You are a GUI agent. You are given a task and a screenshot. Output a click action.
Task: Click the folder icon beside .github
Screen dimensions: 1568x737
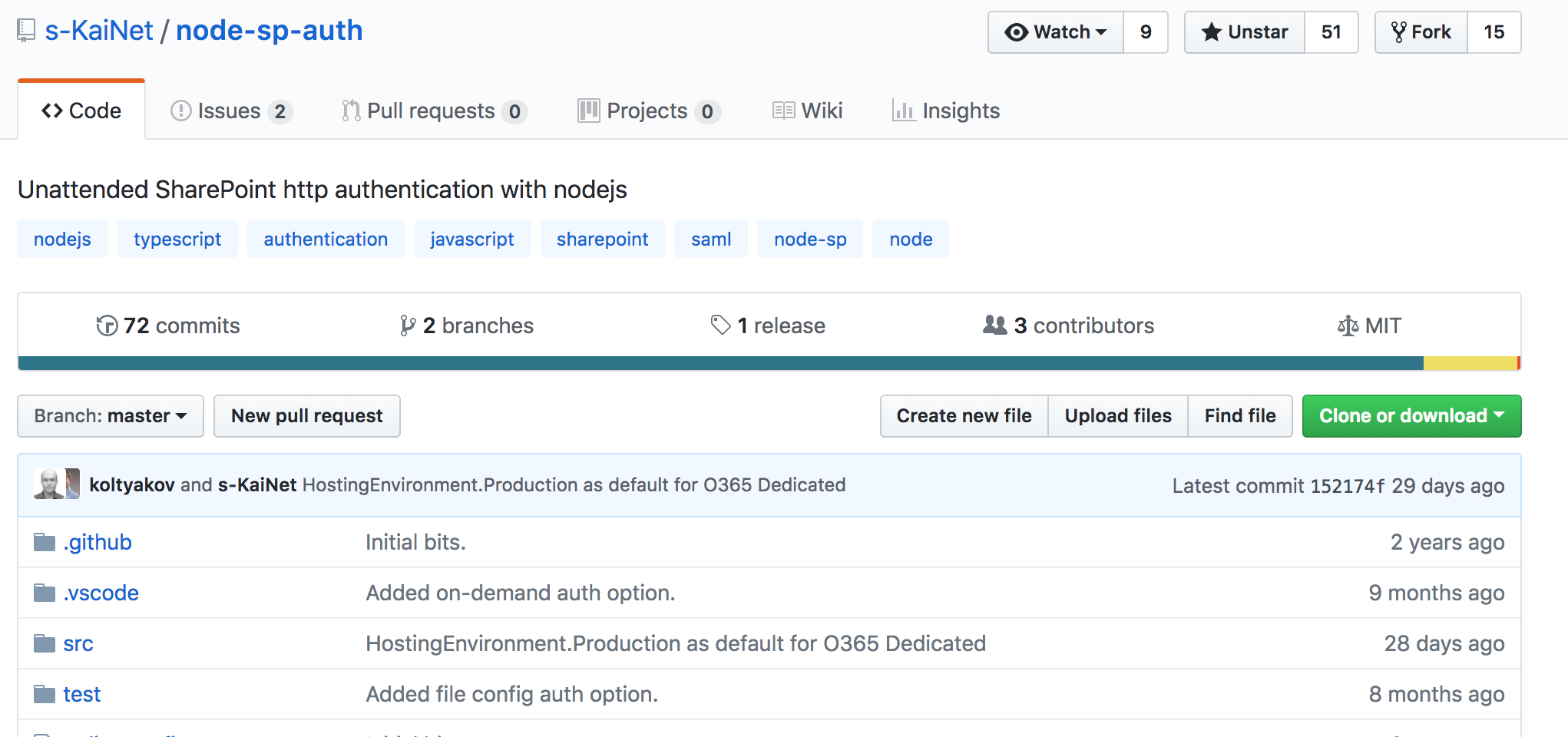pos(45,542)
